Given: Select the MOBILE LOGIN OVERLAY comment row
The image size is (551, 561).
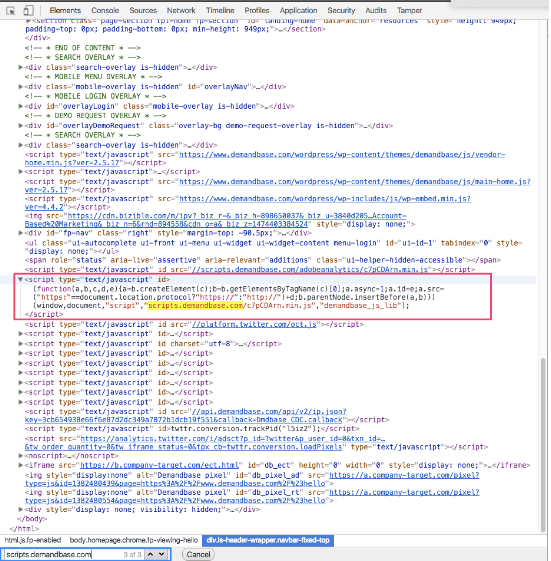Looking at the screenshot, I should [96, 96].
